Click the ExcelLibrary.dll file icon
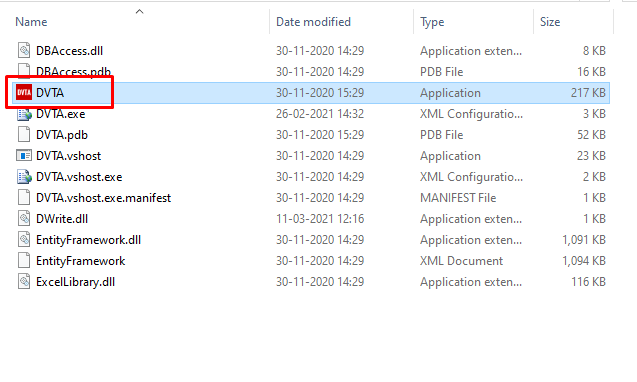637x382 pixels. 24,282
